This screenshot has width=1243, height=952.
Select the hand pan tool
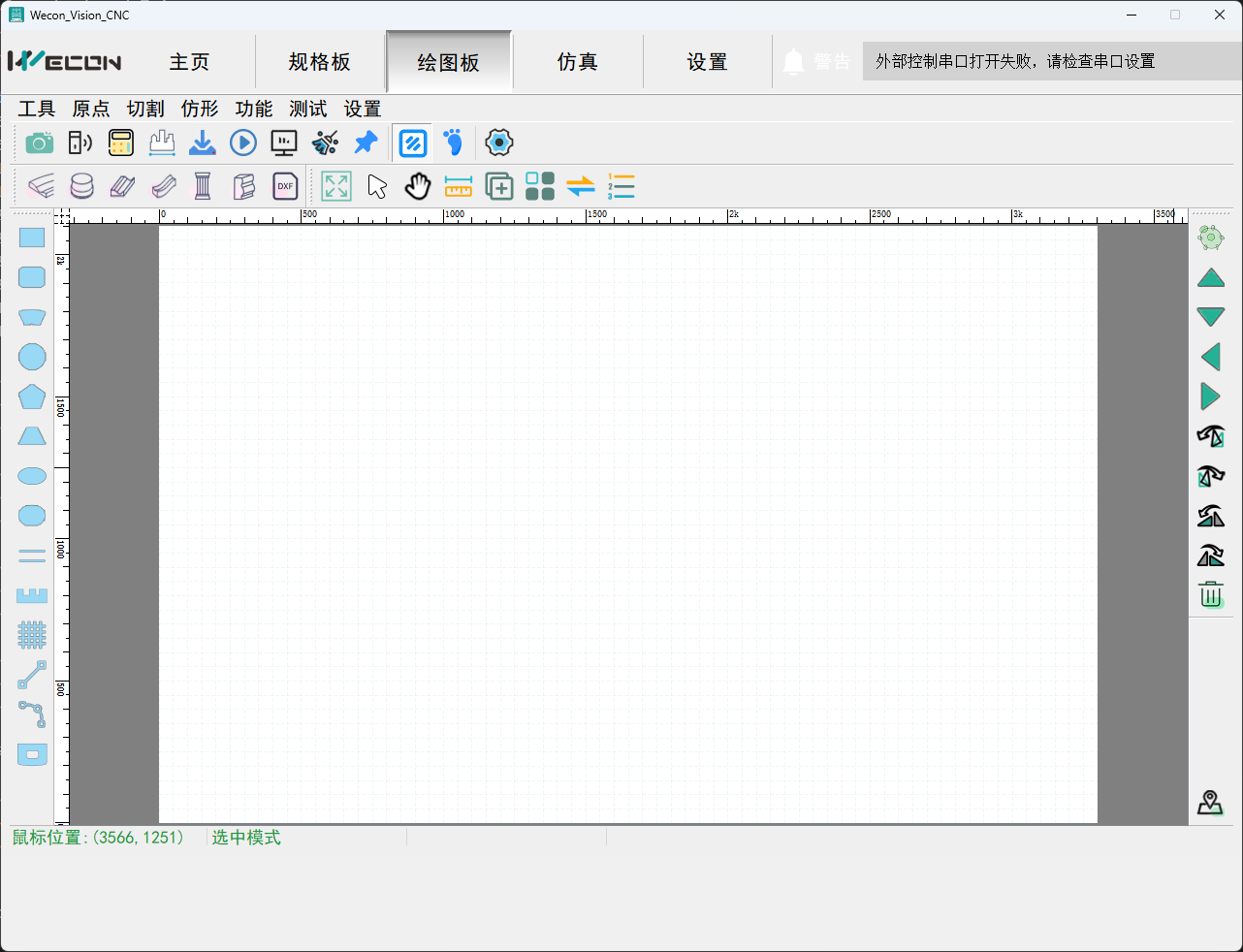418,186
